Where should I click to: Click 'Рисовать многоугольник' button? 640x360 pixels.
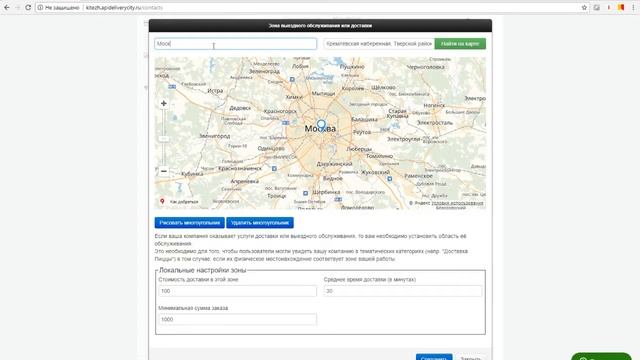tap(189, 223)
